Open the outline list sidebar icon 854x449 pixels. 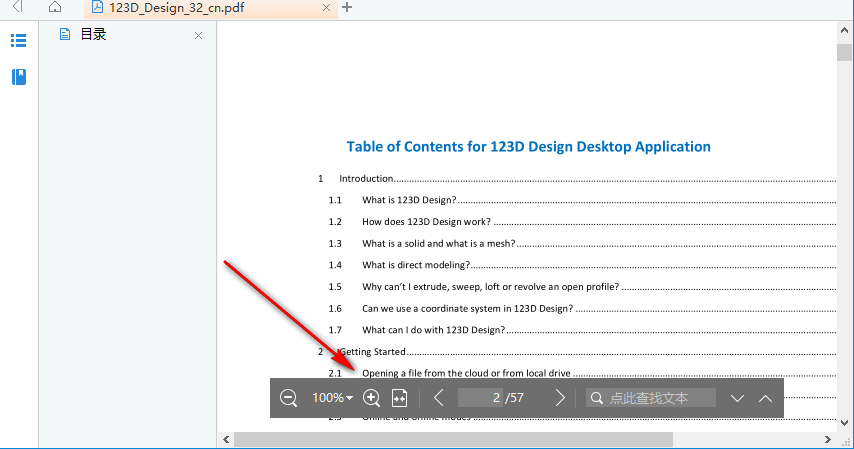tap(19, 41)
